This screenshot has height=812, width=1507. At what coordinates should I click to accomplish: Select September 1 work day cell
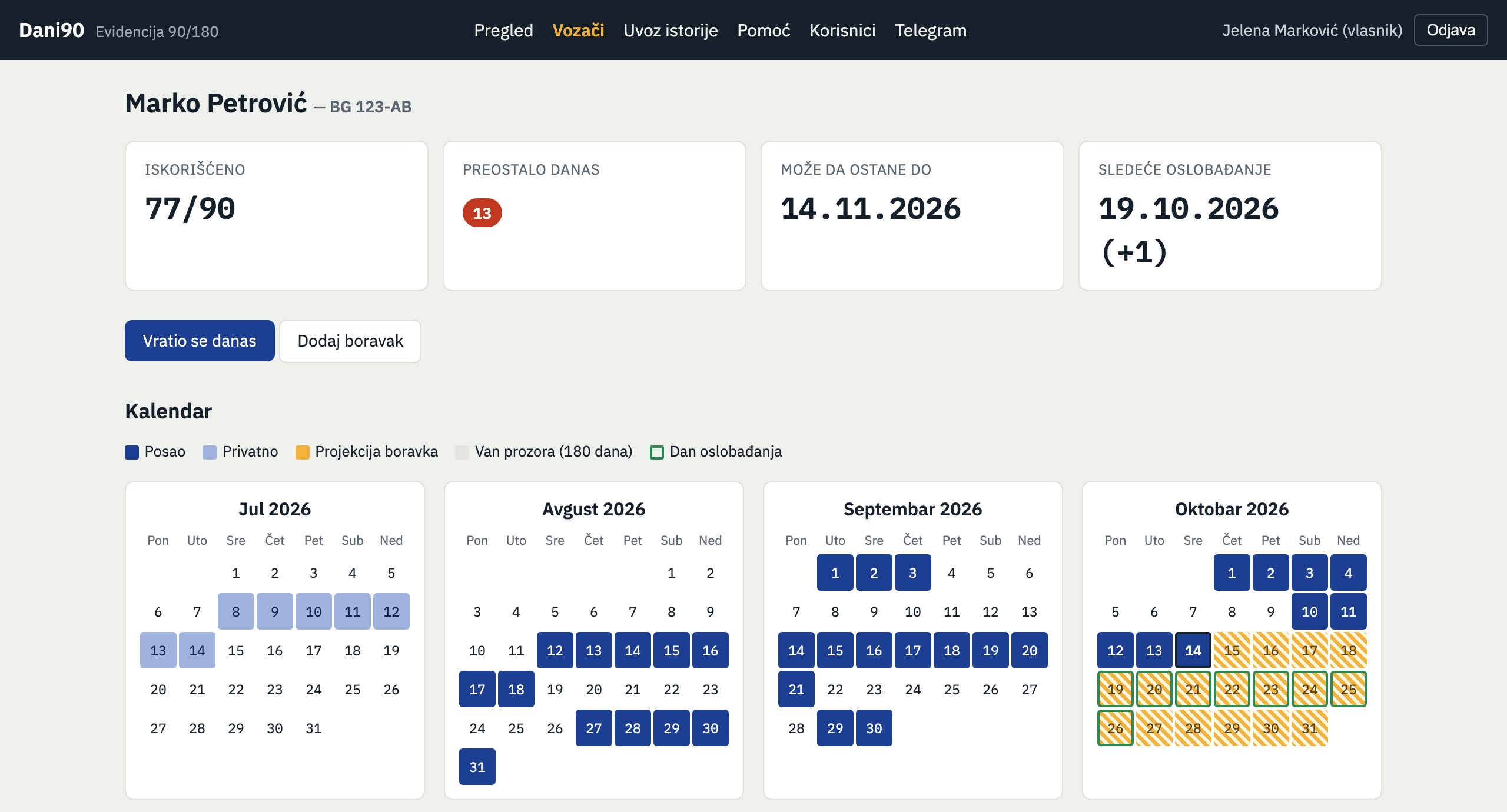click(835, 573)
